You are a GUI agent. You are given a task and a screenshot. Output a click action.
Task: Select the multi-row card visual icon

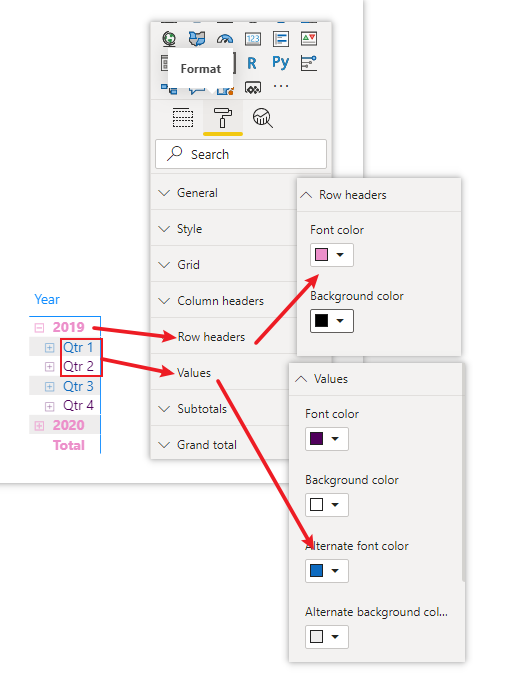[281, 39]
